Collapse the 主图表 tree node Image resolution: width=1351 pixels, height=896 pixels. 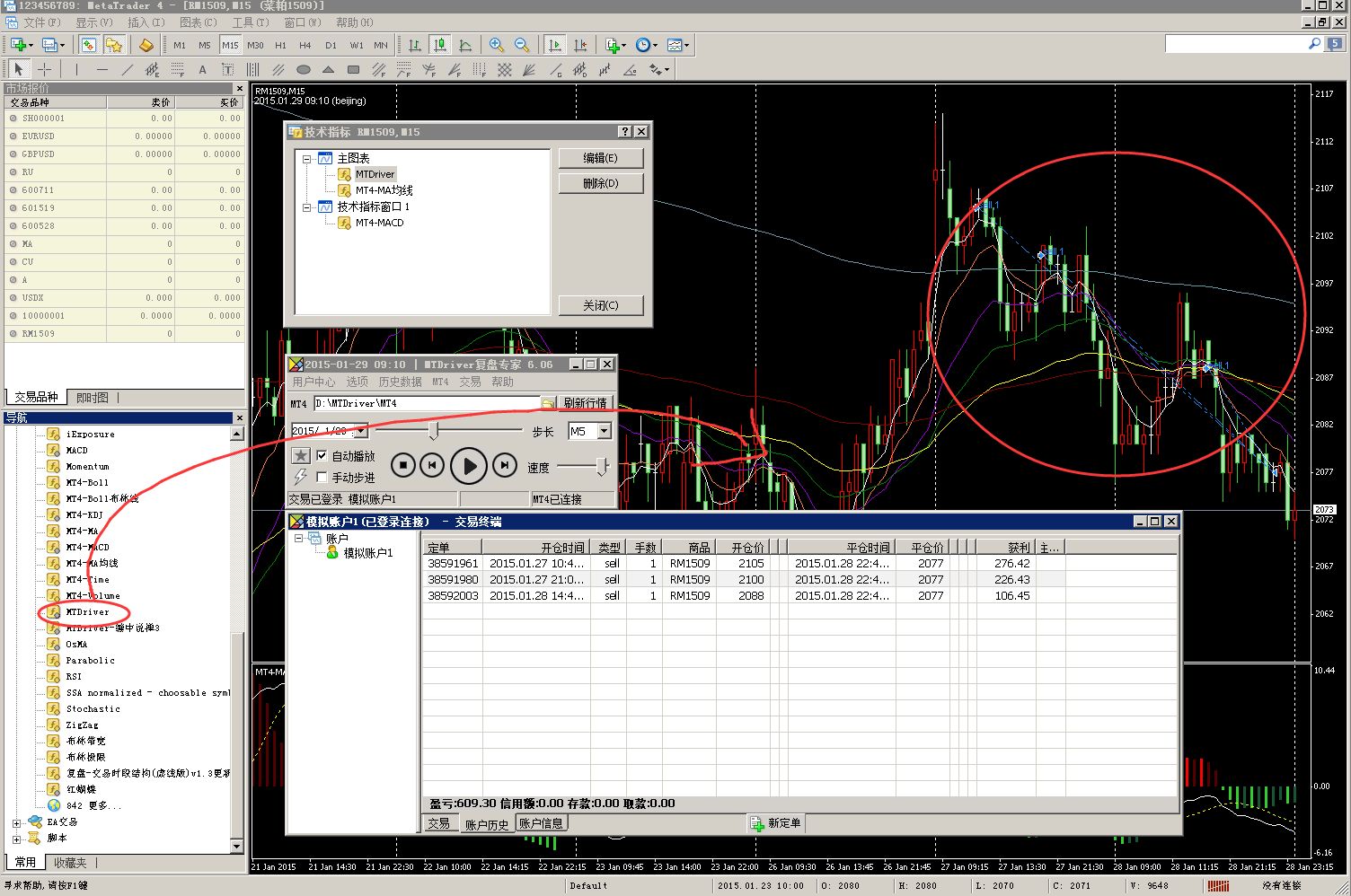[307, 159]
